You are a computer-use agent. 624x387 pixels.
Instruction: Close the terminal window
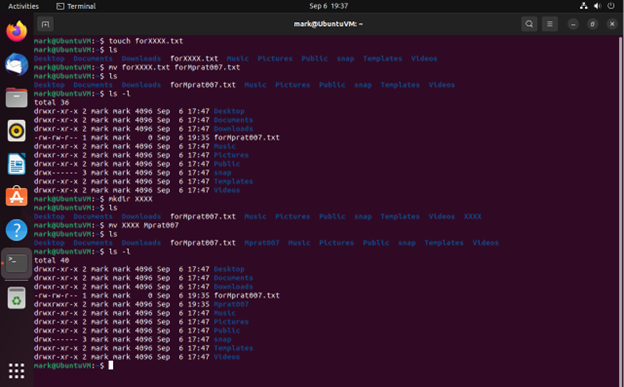[612, 24]
